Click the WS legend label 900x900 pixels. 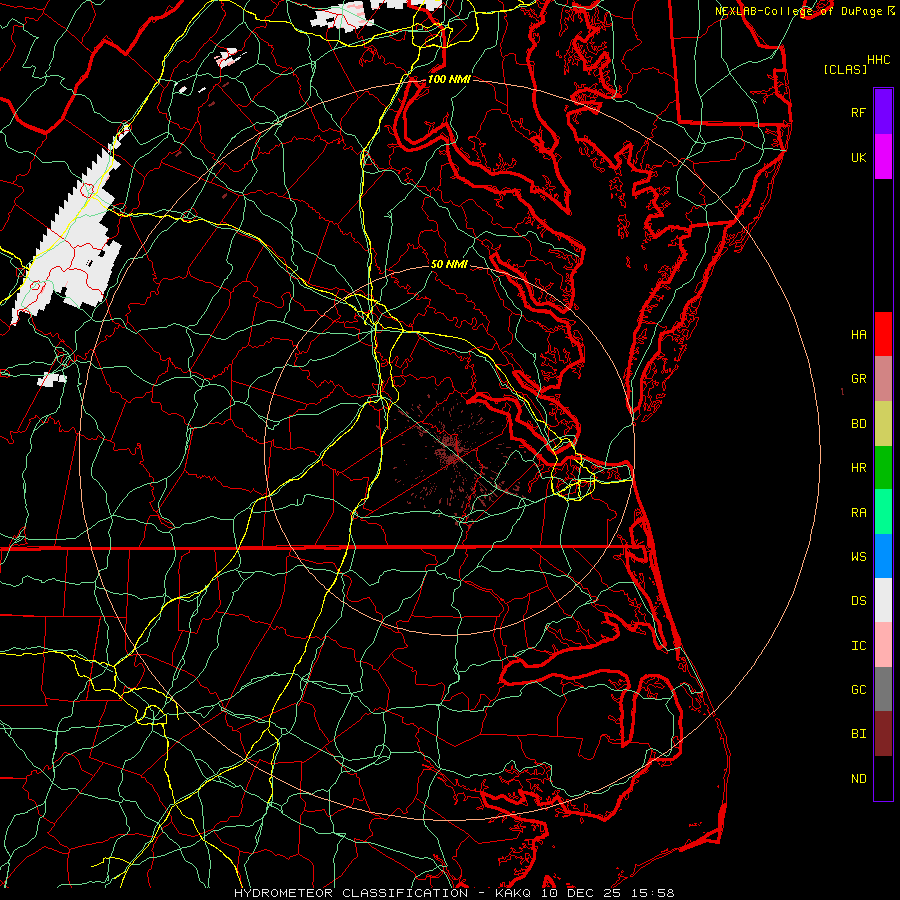click(859, 556)
